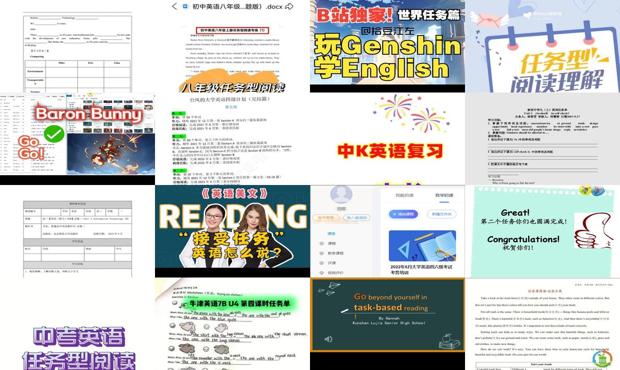Open the 任务型阅读理解 calendar graphic thumbnail
Viewport: 620px width, 370px height.
click(542, 46)
